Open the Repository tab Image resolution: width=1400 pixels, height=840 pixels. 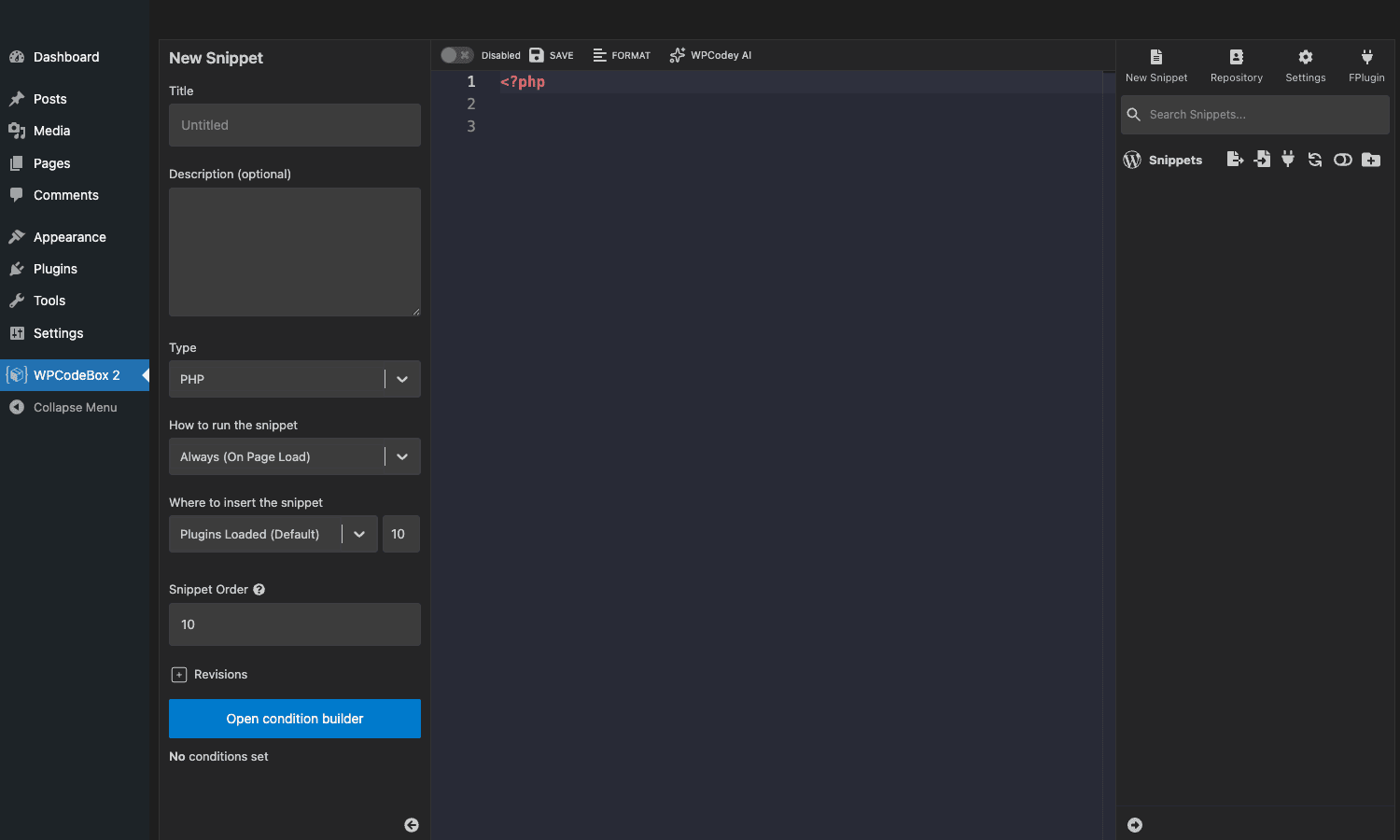(x=1237, y=65)
